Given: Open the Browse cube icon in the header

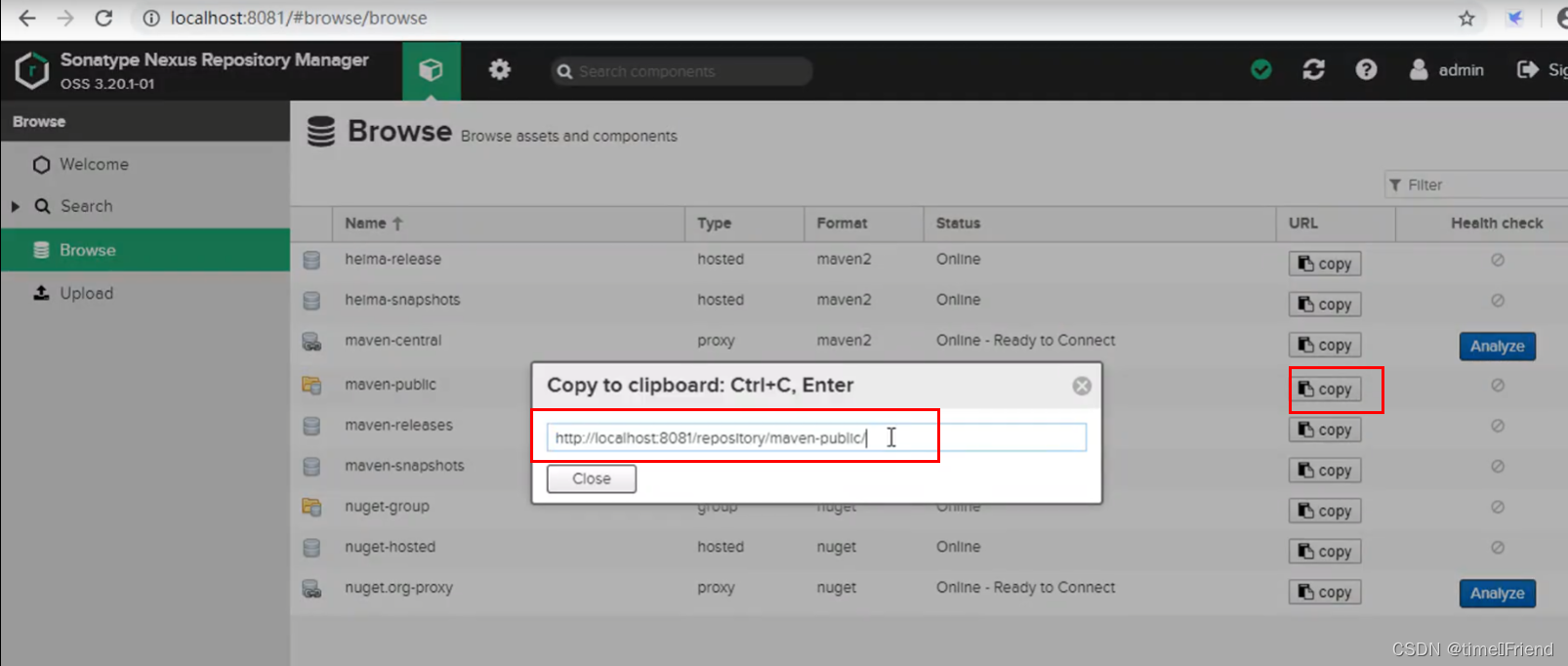Looking at the screenshot, I should click(431, 70).
